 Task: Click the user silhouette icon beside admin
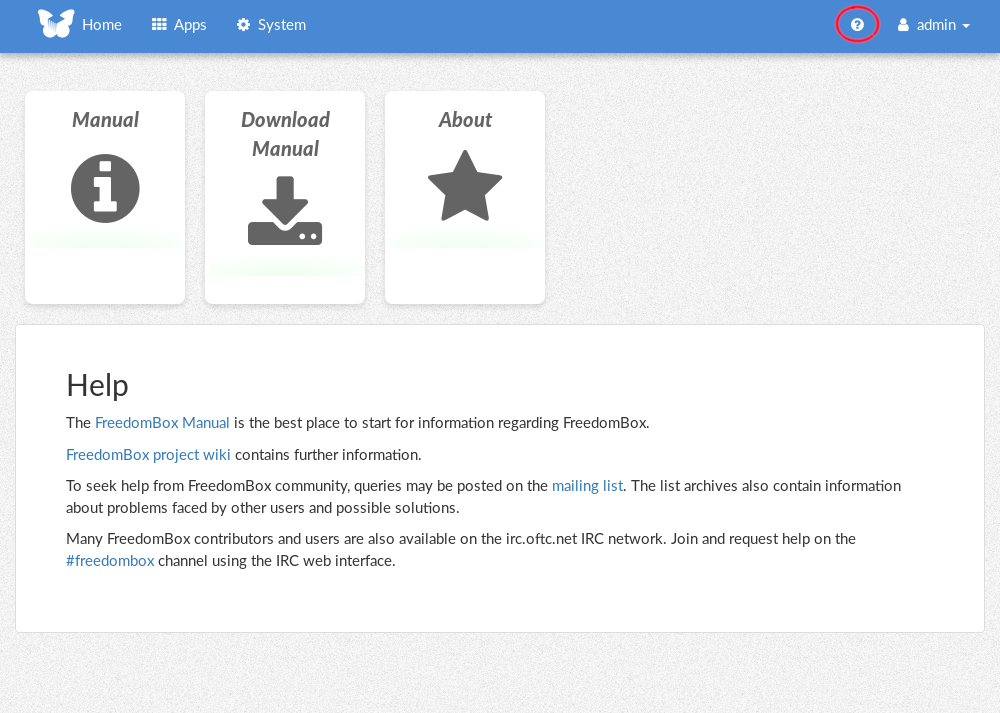tap(903, 25)
